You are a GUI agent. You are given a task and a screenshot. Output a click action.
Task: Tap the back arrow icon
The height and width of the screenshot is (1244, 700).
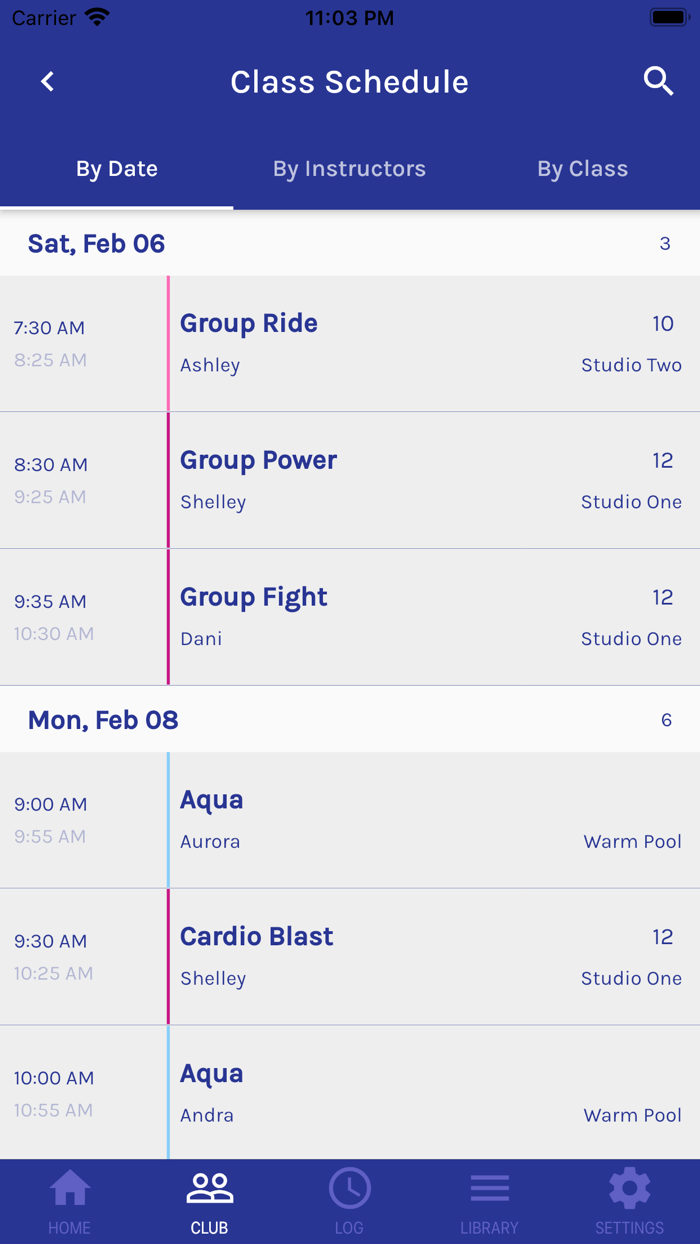[x=47, y=82]
